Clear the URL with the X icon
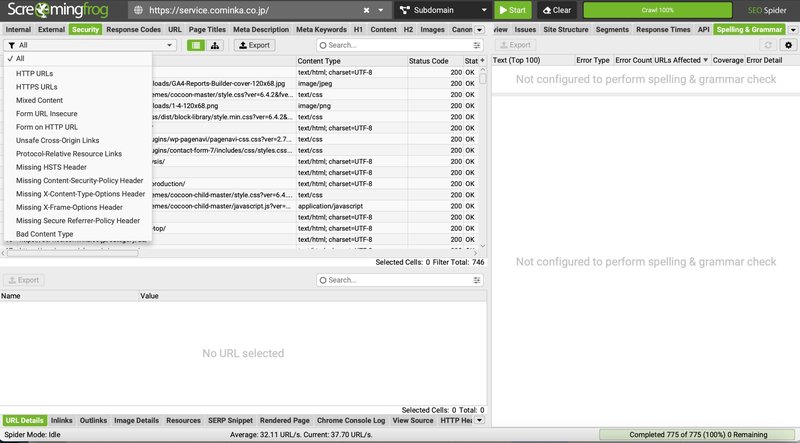The width and height of the screenshot is (800, 443). [x=366, y=10]
